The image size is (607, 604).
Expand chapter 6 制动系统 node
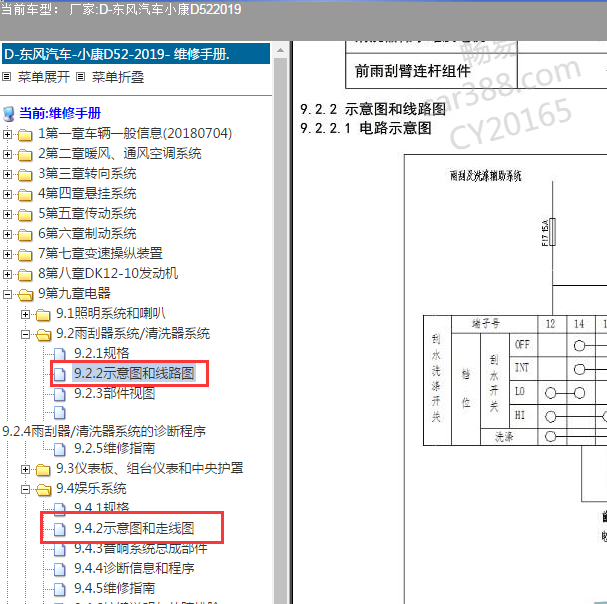[x=7, y=234]
